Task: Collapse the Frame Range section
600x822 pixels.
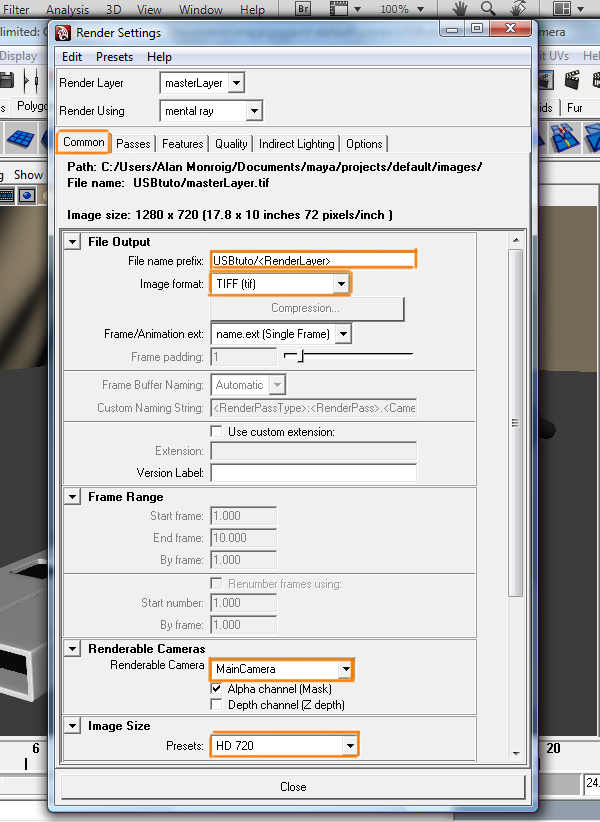Action: [72, 496]
